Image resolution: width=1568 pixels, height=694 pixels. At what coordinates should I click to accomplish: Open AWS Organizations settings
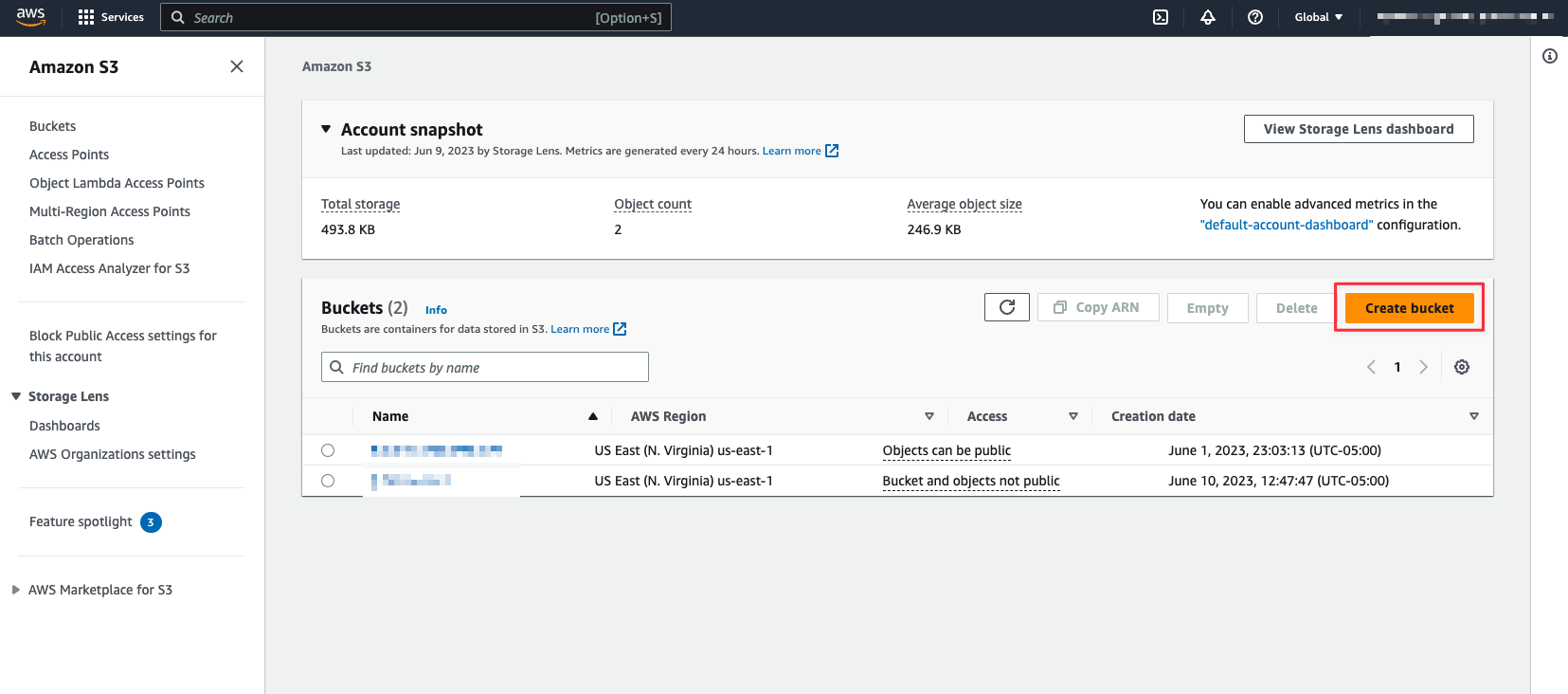pyautogui.click(x=113, y=454)
